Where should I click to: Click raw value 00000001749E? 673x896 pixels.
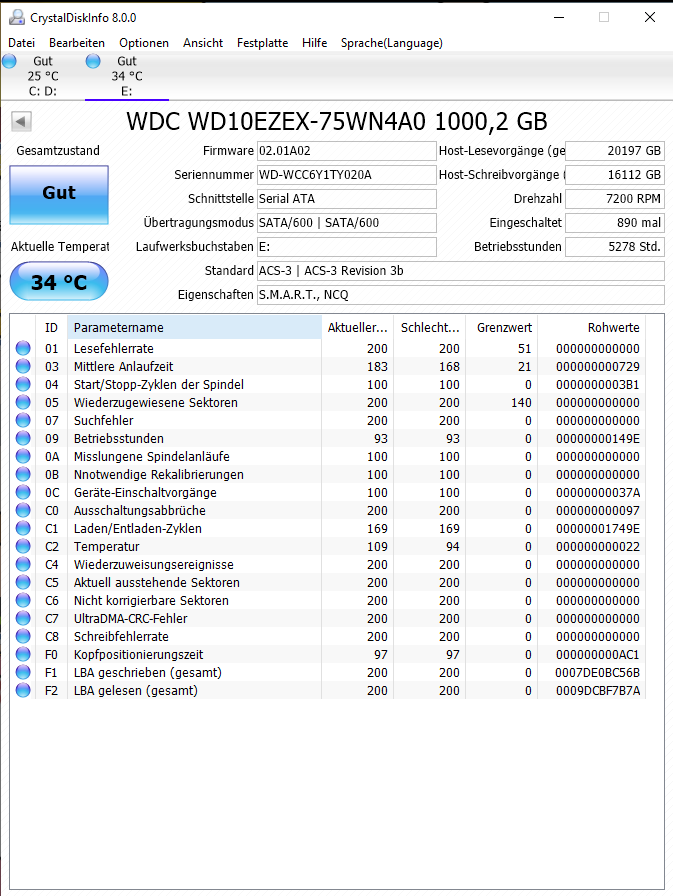[x=598, y=529]
